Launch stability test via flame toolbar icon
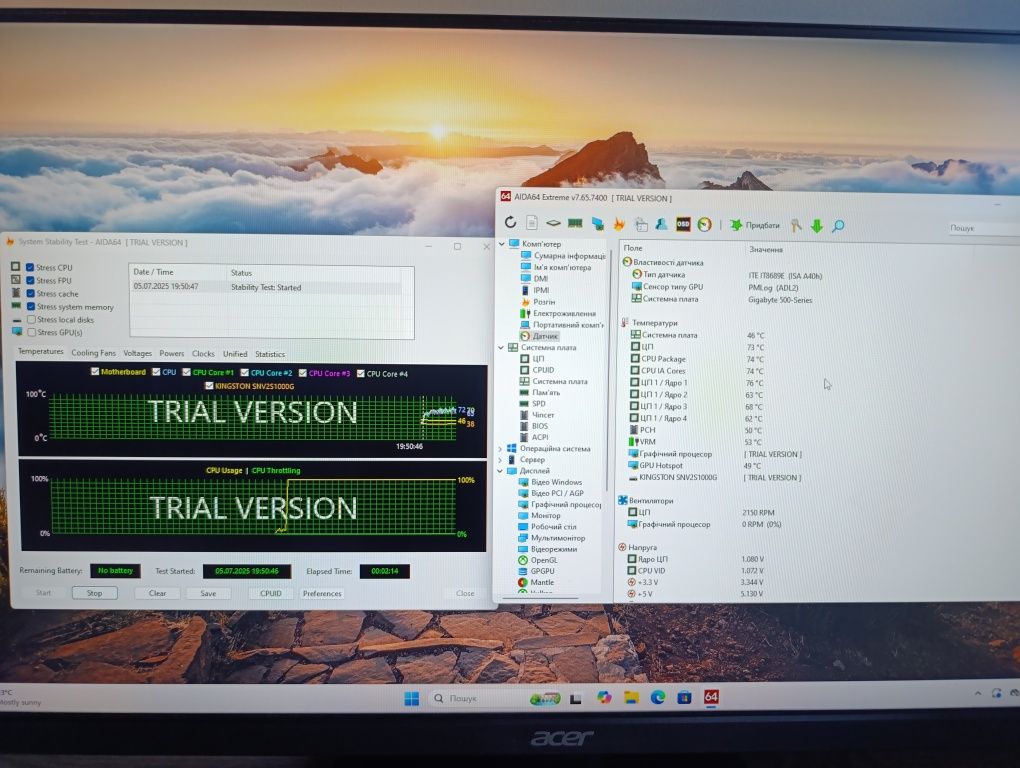Screen dimensions: 1020x768 (x=619, y=224)
